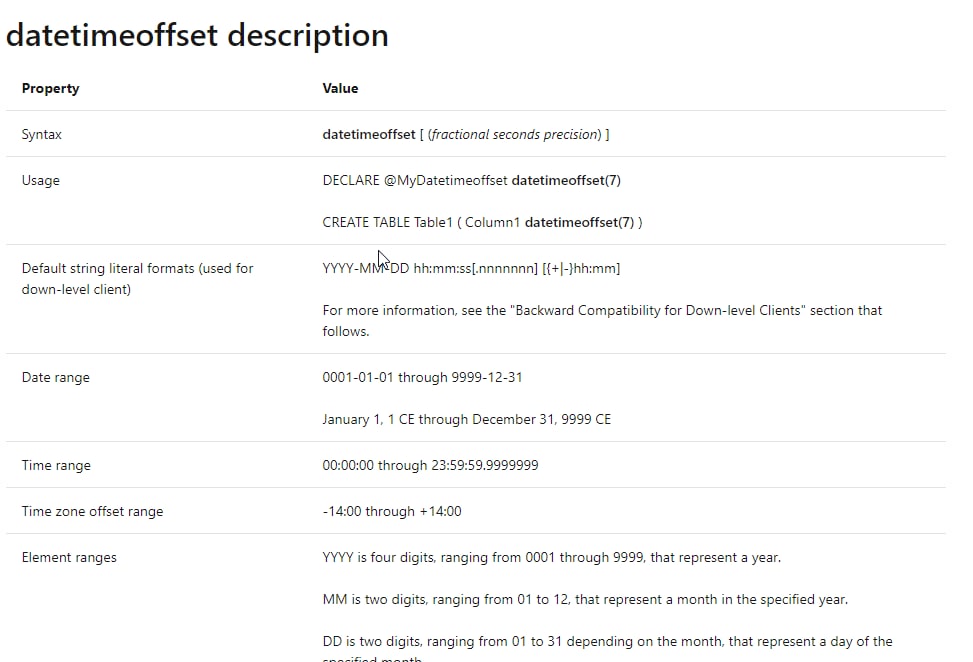Click the datetimeoffset description heading

(x=197, y=35)
